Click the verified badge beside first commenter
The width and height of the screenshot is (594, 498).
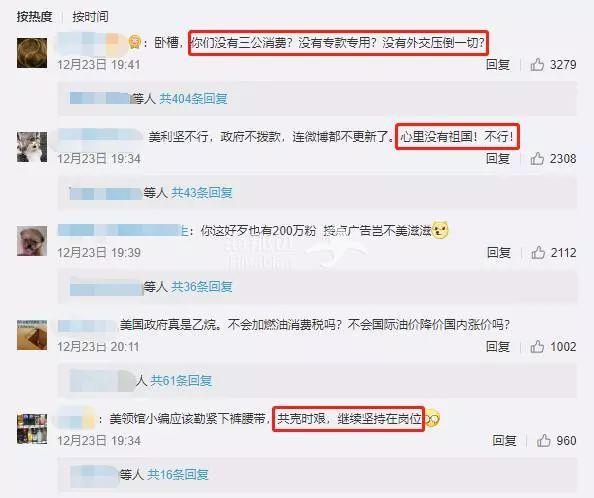coord(134,42)
